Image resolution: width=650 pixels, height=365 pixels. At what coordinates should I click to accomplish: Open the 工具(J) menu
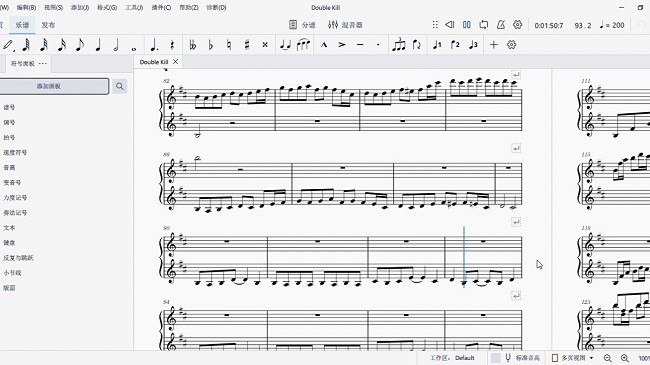pos(134,7)
